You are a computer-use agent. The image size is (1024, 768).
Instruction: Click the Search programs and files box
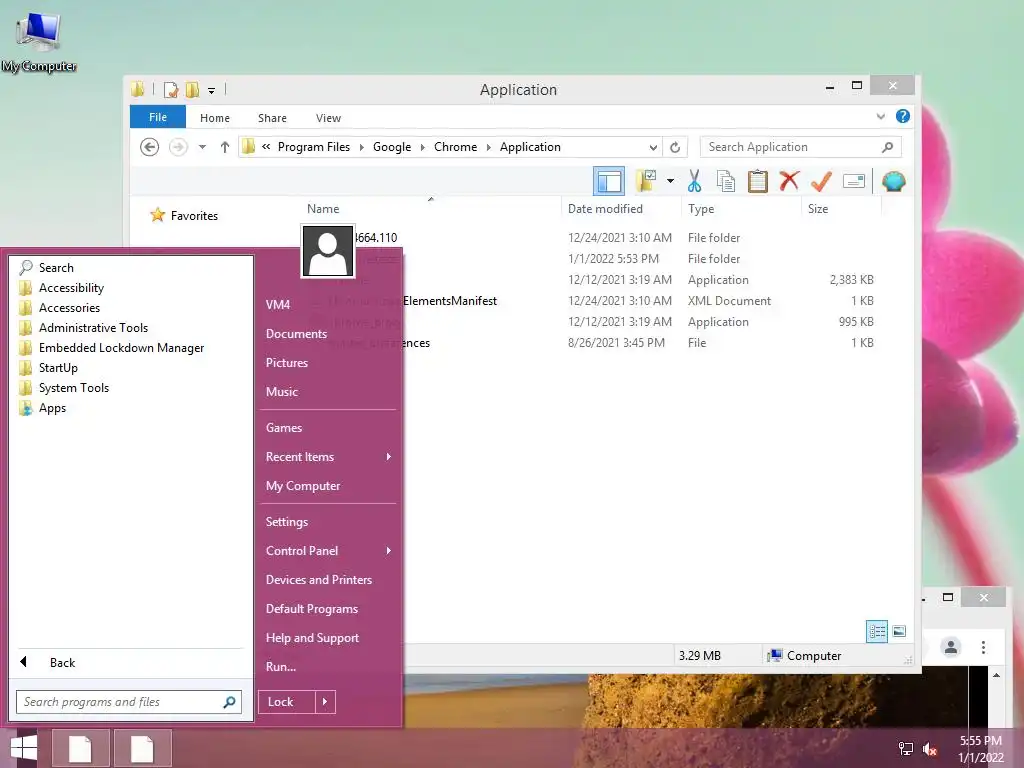pyautogui.click(x=129, y=702)
